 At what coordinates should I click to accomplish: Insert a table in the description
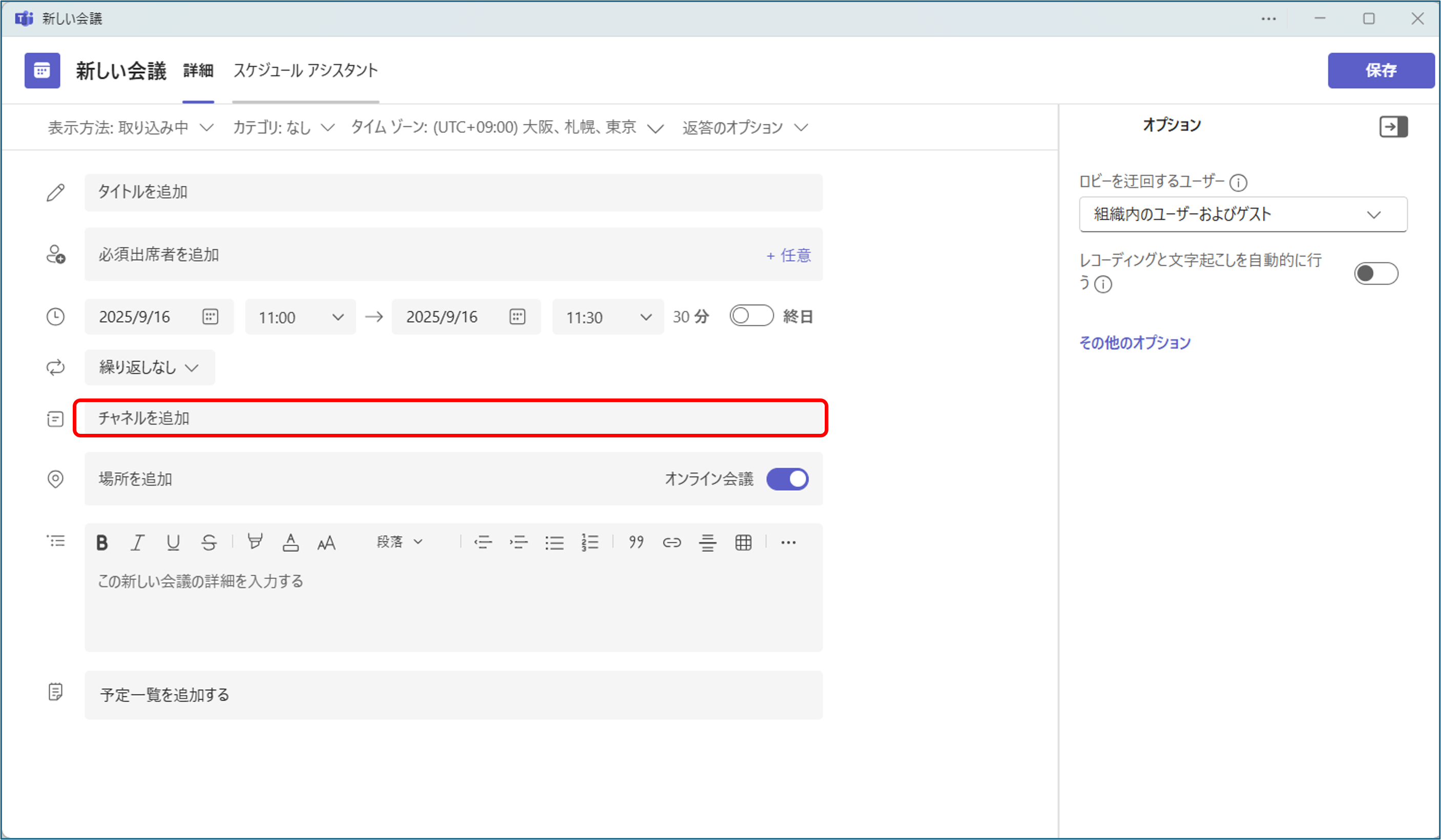(743, 542)
